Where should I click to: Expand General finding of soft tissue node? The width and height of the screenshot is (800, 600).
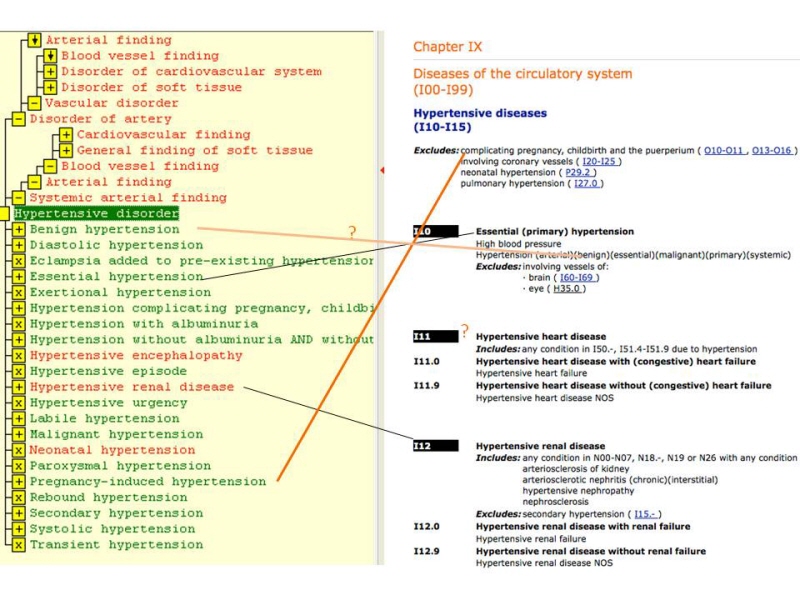[66, 151]
